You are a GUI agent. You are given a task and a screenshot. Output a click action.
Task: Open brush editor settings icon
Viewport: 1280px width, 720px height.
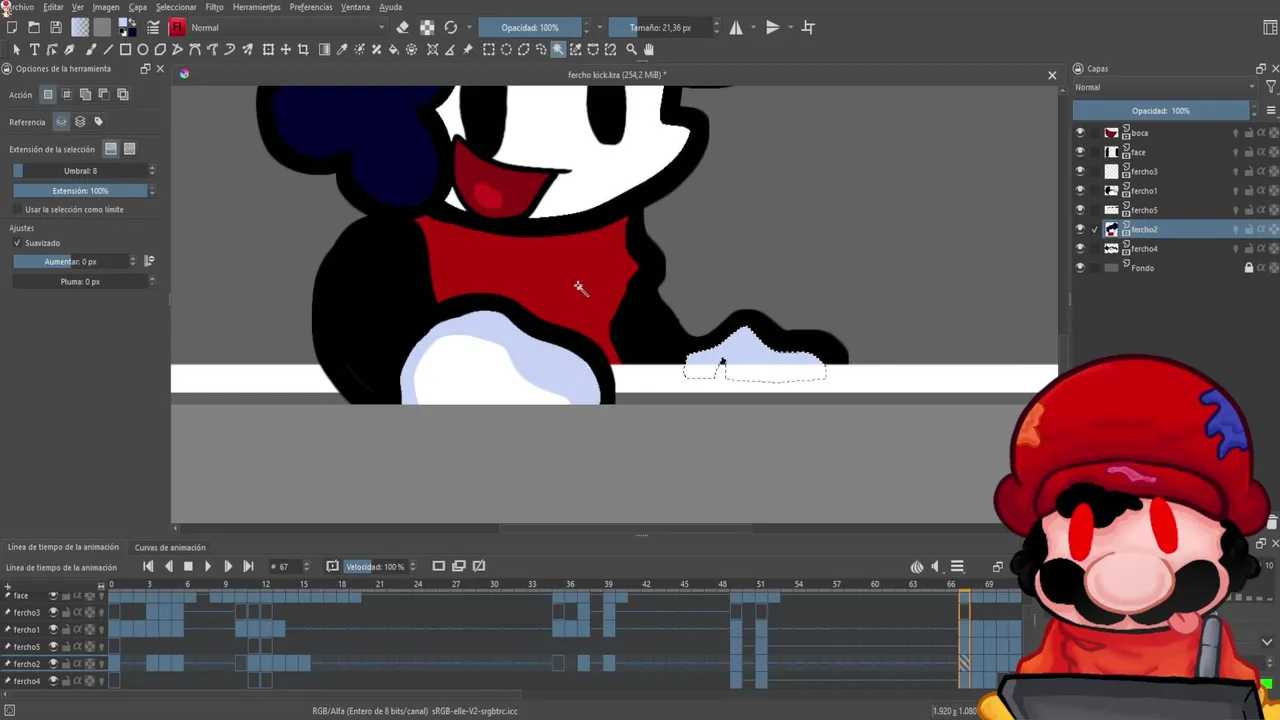(x=153, y=27)
